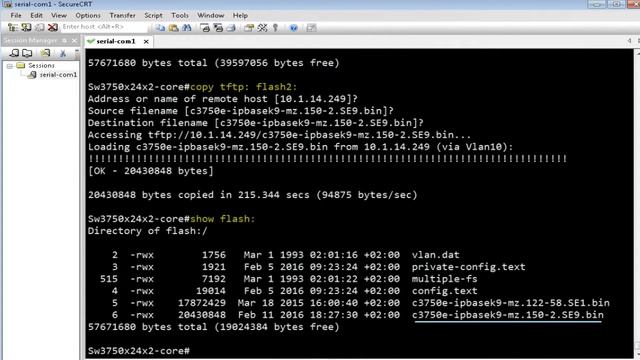Click the 'private-config.text' file name
This screenshot has height=360, width=640.
point(469,267)
